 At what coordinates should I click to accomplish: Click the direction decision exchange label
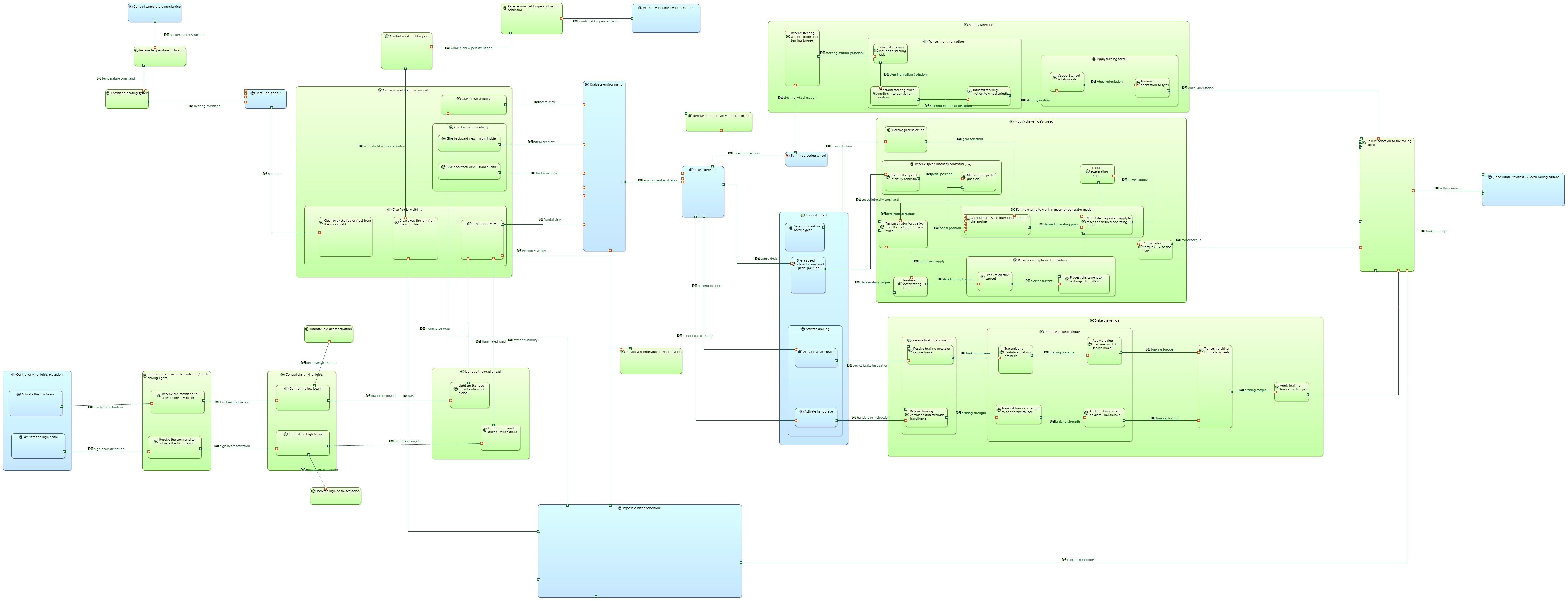[744, 153]
